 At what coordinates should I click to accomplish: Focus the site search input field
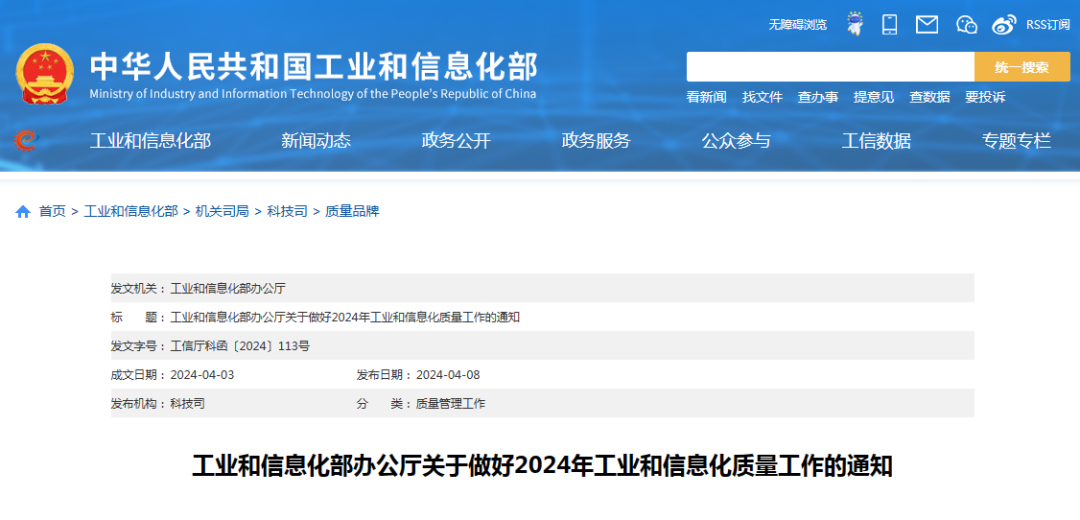[x=830, y=67]
